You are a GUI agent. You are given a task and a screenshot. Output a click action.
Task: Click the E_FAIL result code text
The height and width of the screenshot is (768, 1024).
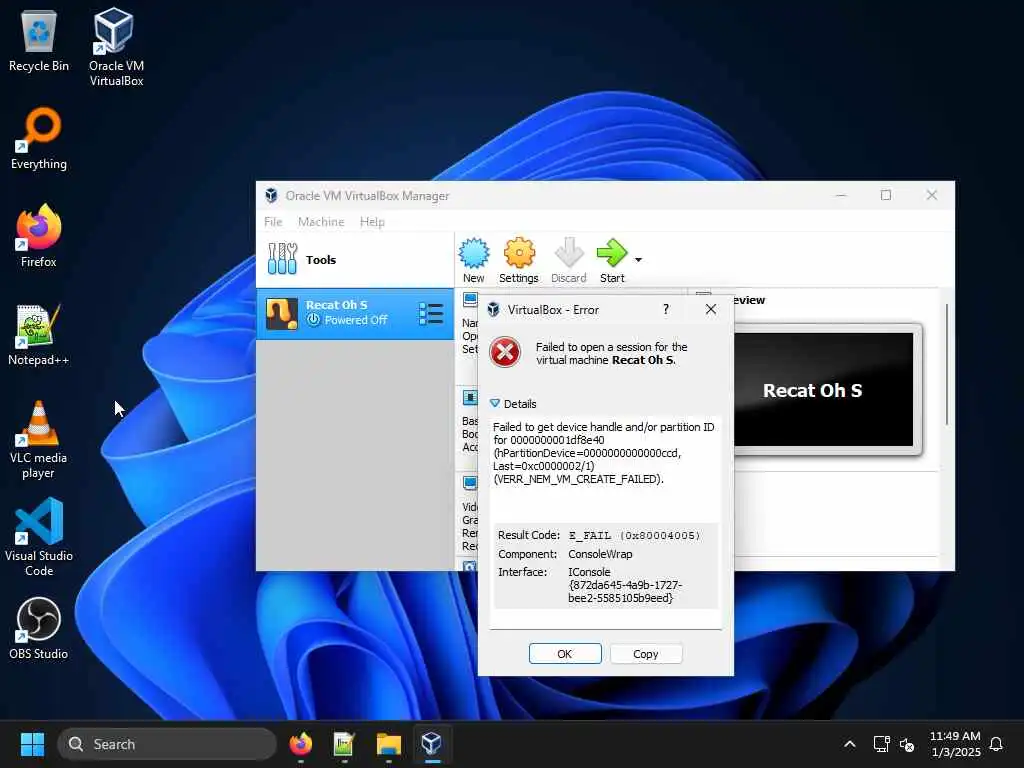[634, 536]
